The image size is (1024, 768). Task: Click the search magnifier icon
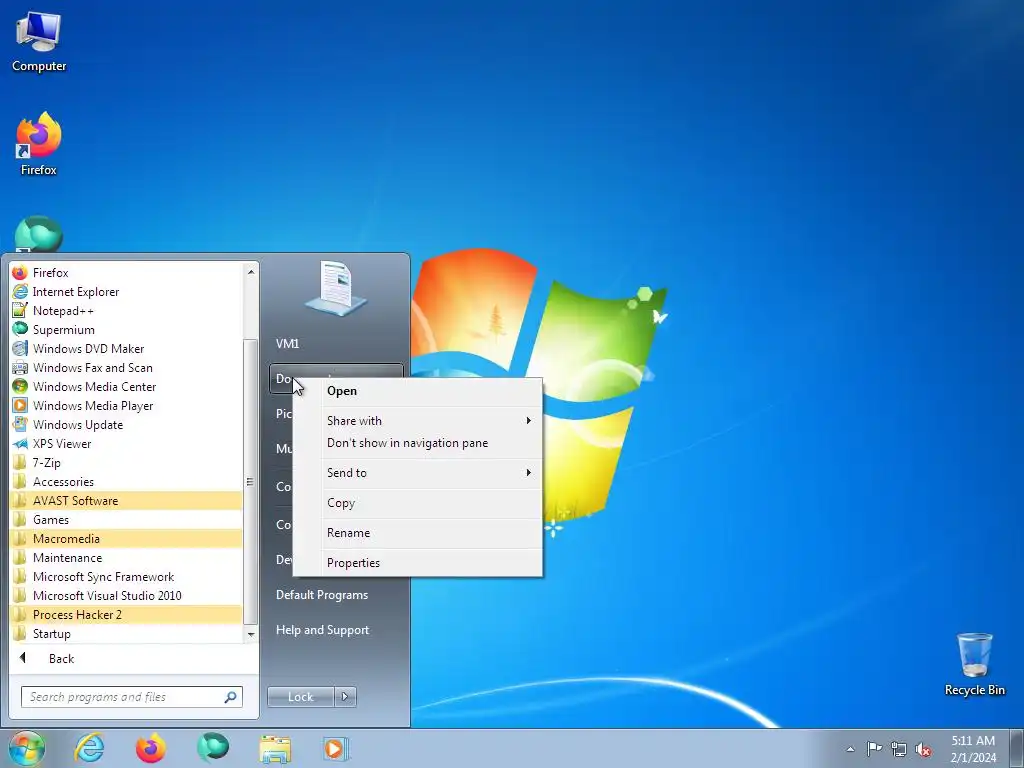tap(230, 697)
